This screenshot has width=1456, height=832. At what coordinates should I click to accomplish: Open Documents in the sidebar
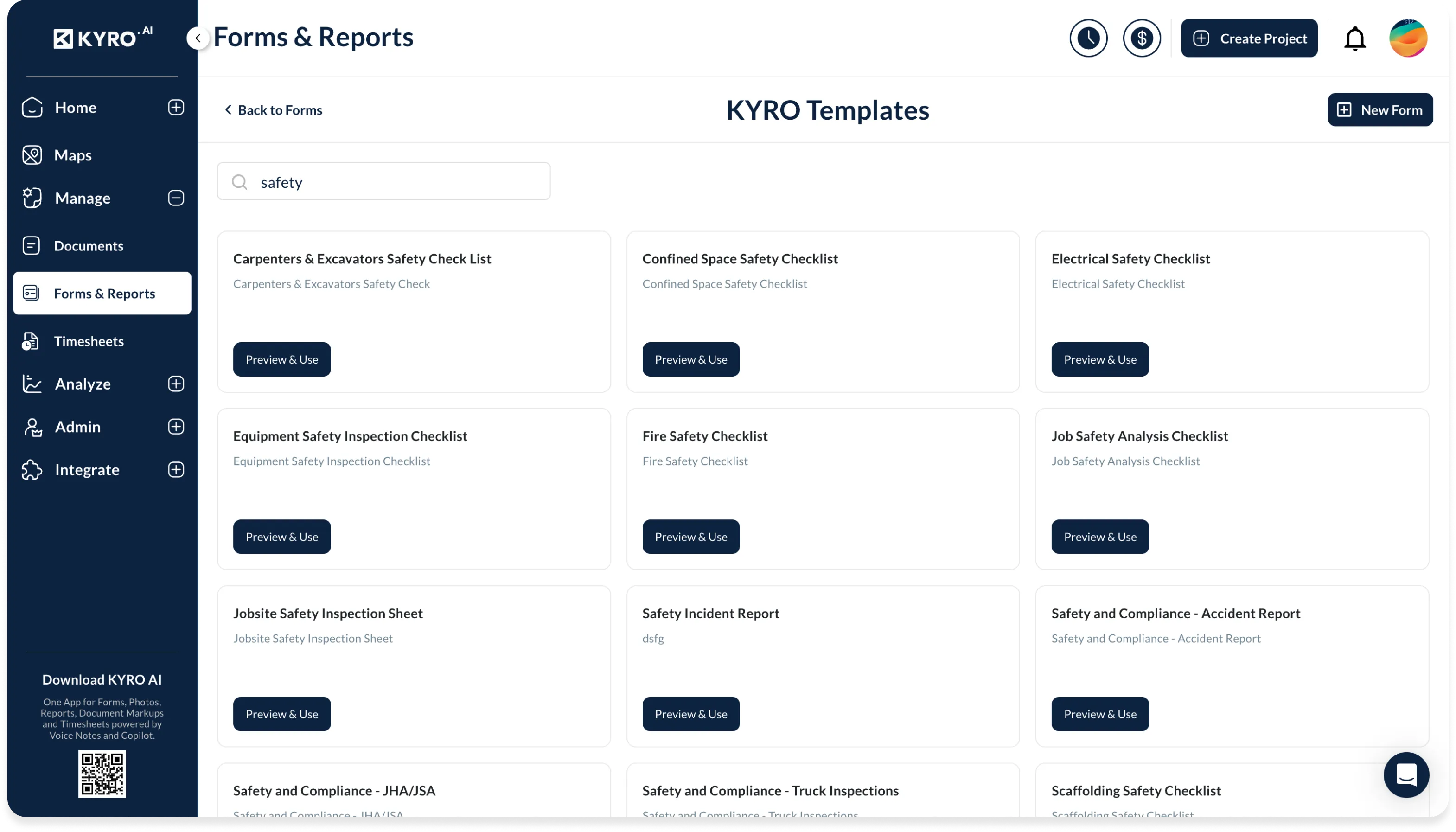(89, 246)
